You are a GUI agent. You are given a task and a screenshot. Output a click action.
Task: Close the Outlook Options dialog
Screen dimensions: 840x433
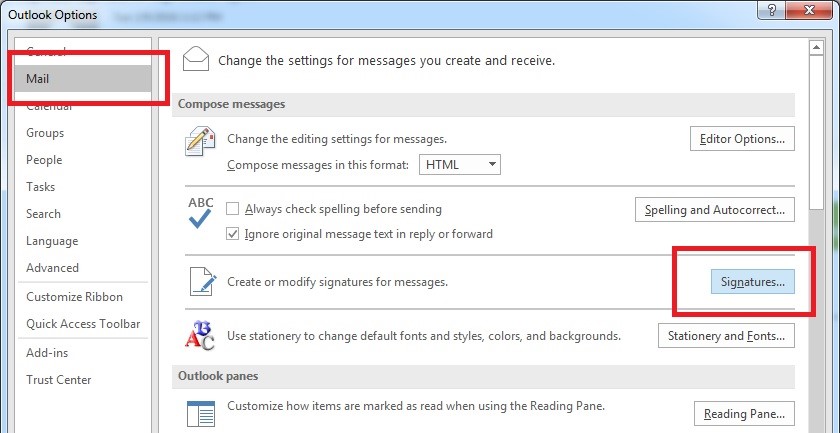tap(809, 9)
